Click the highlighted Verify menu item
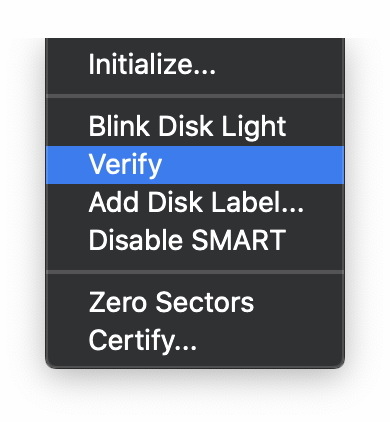390x422 pixels. (195, 165)
